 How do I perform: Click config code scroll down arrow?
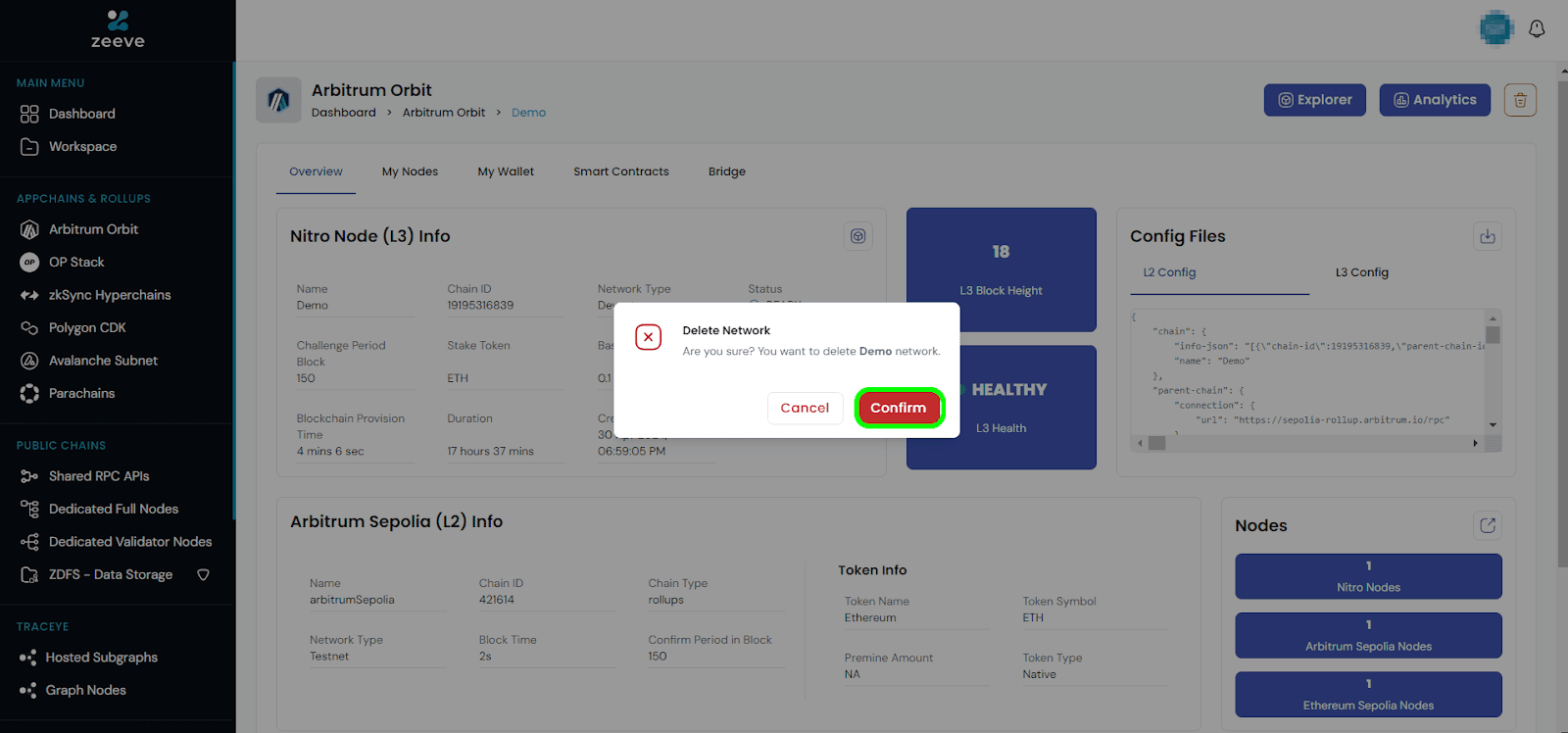tap(1493, 424)
